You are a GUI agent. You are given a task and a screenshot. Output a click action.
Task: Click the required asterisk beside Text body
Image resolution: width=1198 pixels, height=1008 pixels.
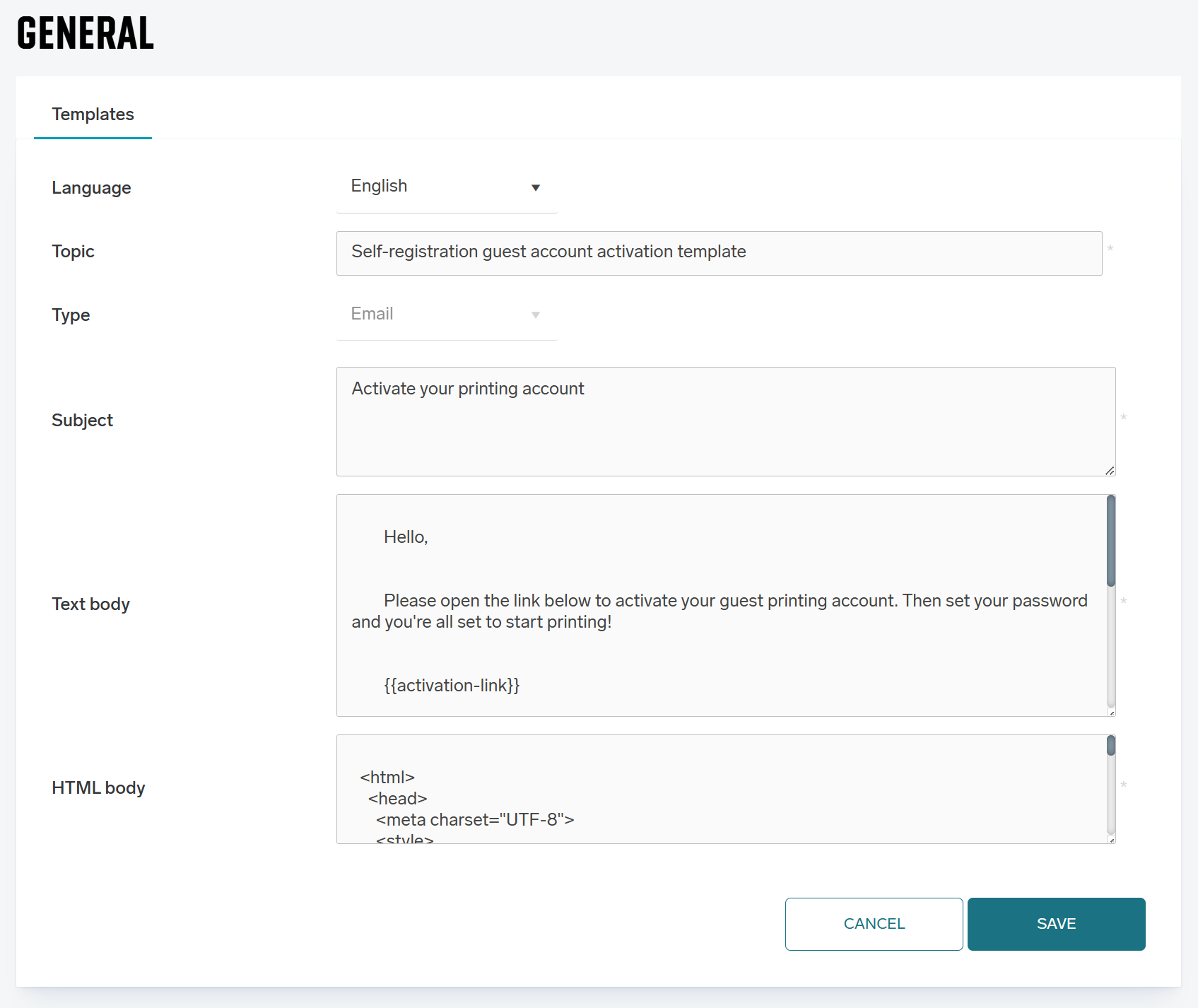(x=1123, y=602)
